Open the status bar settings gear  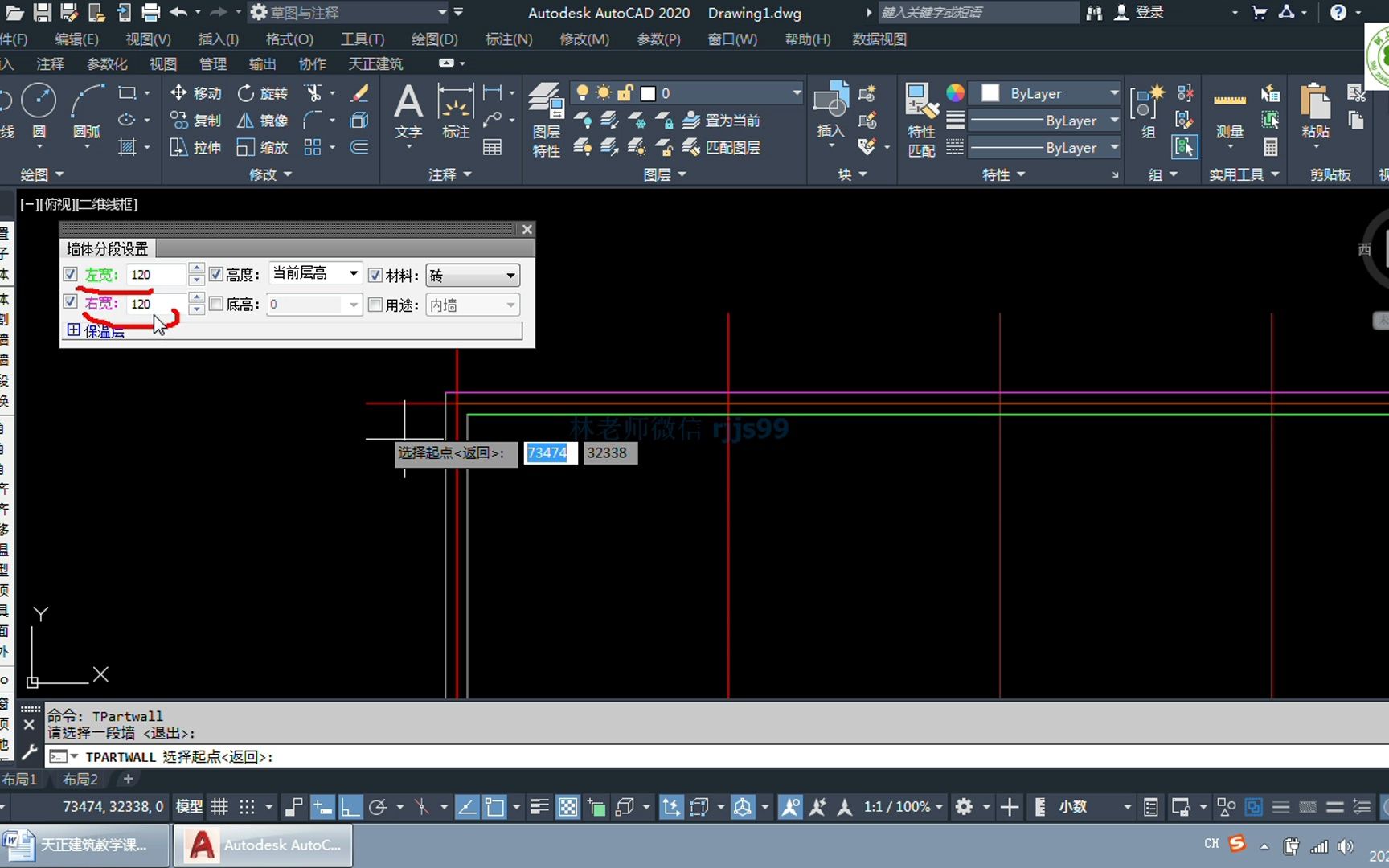coord(964,806)
